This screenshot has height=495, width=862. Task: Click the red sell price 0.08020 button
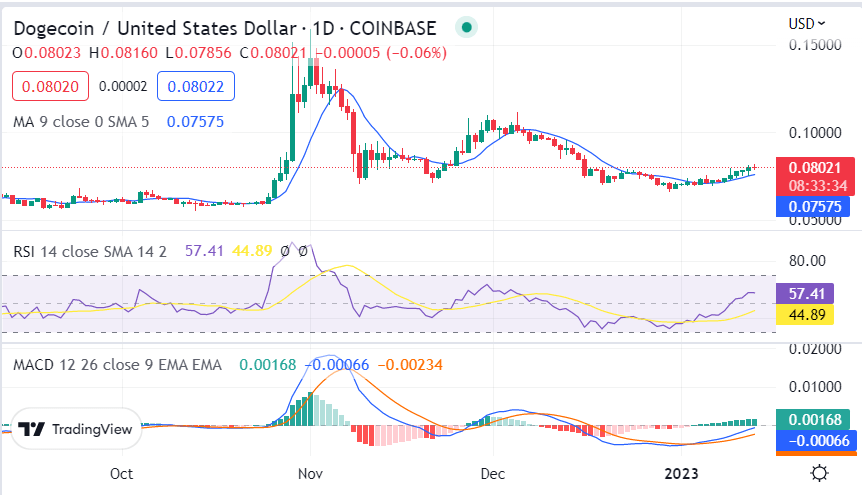(x=50, y=87)
